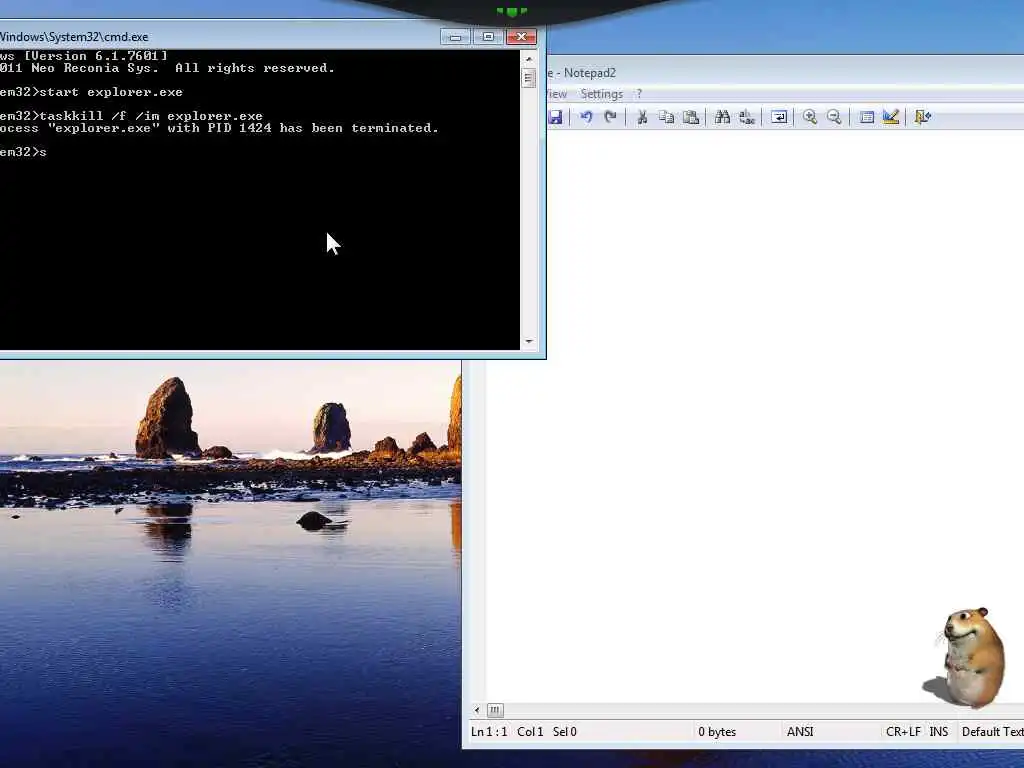The image size is (1024, 768).
Task: Click the ANSI encoding status field
Action: coord(800,731)
